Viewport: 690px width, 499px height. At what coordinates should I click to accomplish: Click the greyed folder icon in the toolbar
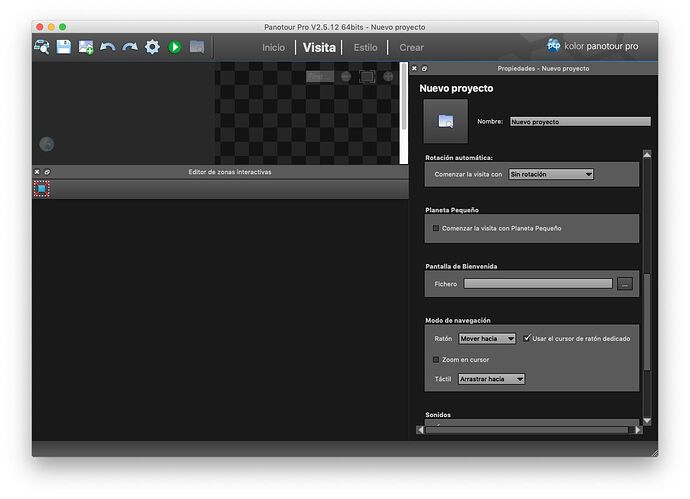[197, 47]
